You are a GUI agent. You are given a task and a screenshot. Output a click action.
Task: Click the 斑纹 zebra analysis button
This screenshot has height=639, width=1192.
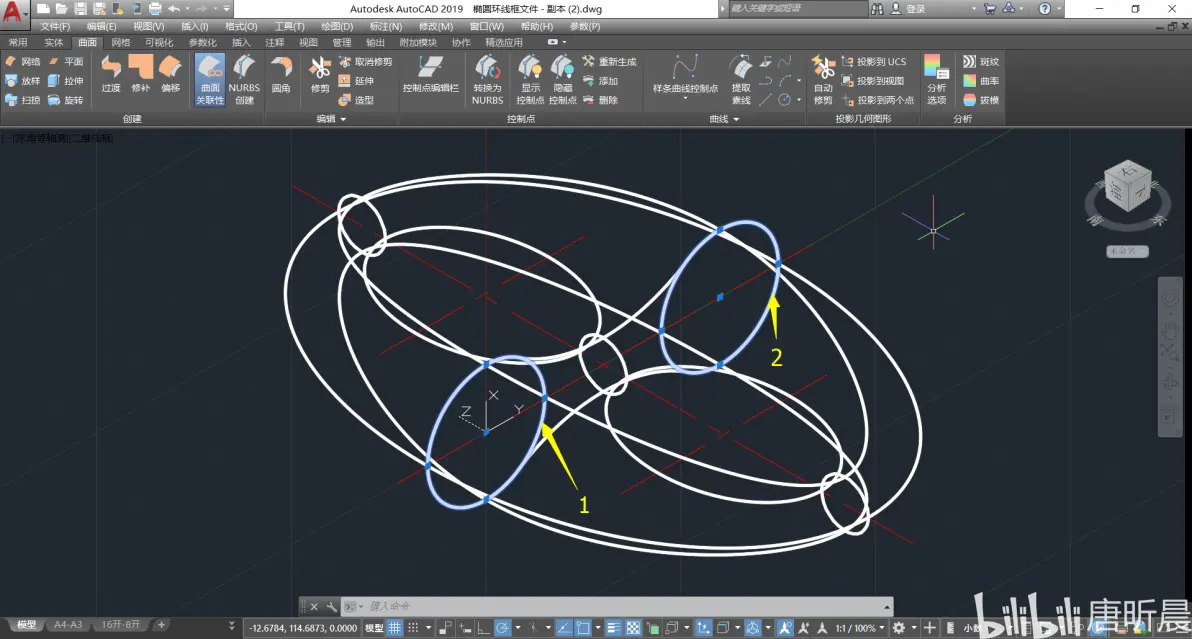click(x=980, y=62)
